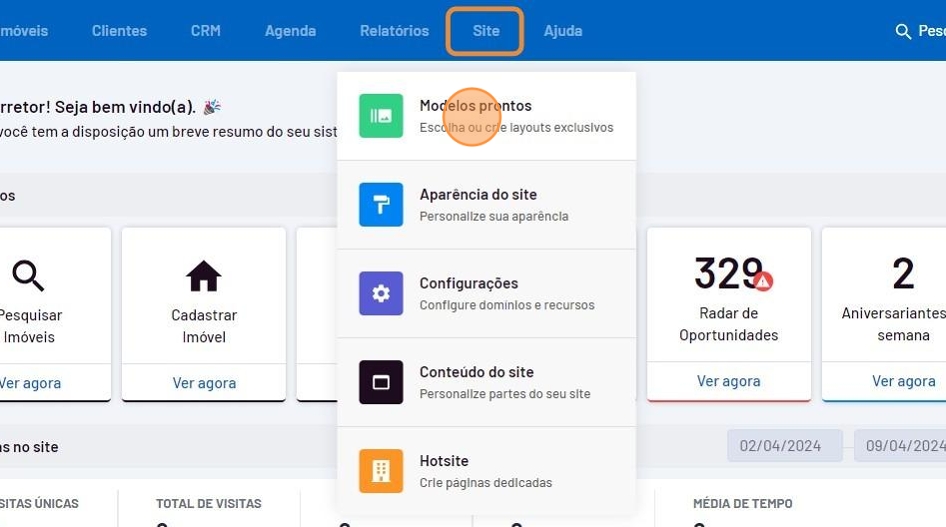Click the orange building Hotsite icon
The width and height of the screenshot is (946, 527).
point(381,471)
